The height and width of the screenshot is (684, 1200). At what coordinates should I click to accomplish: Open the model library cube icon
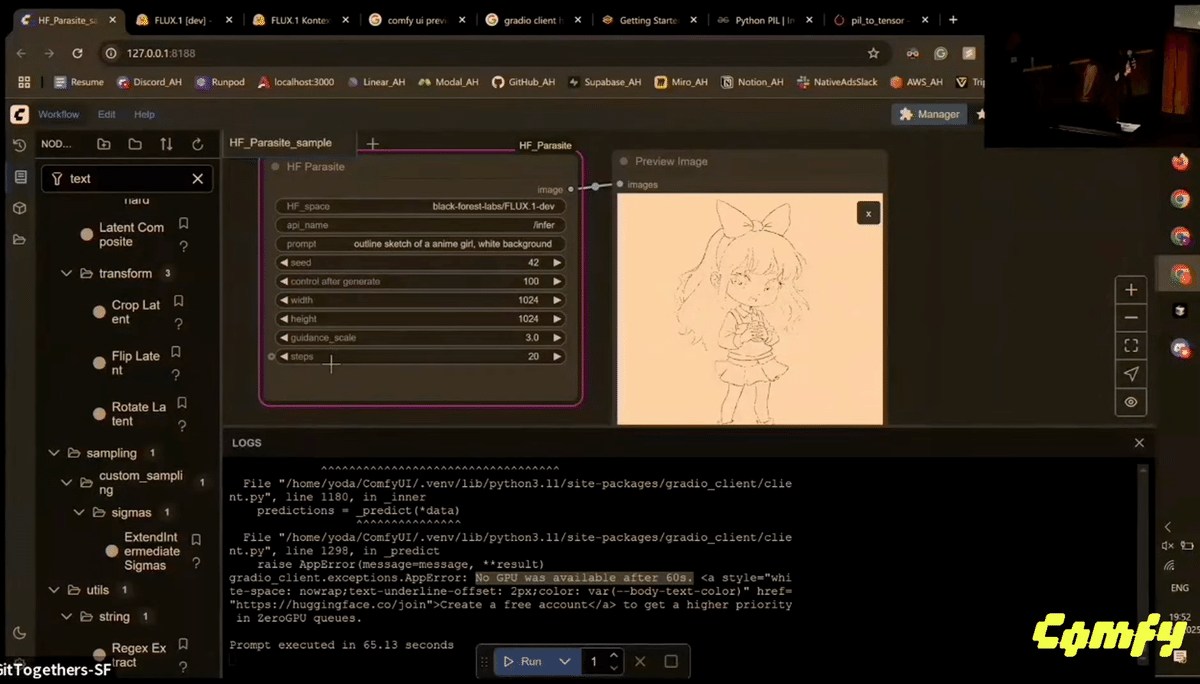tap(19, 208)
